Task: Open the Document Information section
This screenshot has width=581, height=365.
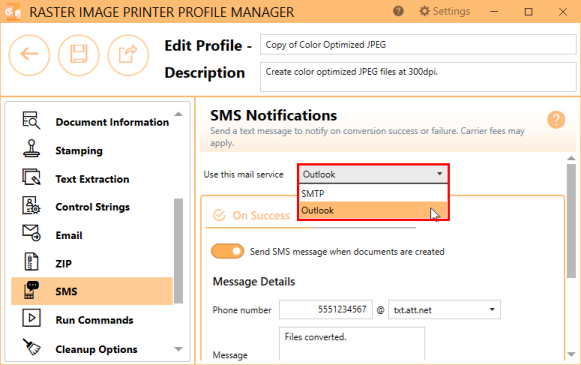Action: [112, 122]
